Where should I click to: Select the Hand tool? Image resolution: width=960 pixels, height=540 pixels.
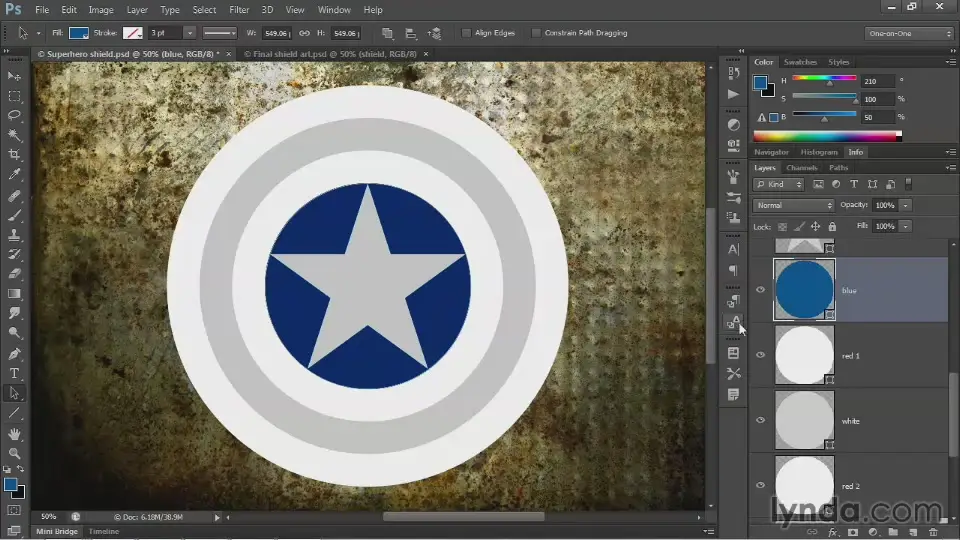point(15,434)
